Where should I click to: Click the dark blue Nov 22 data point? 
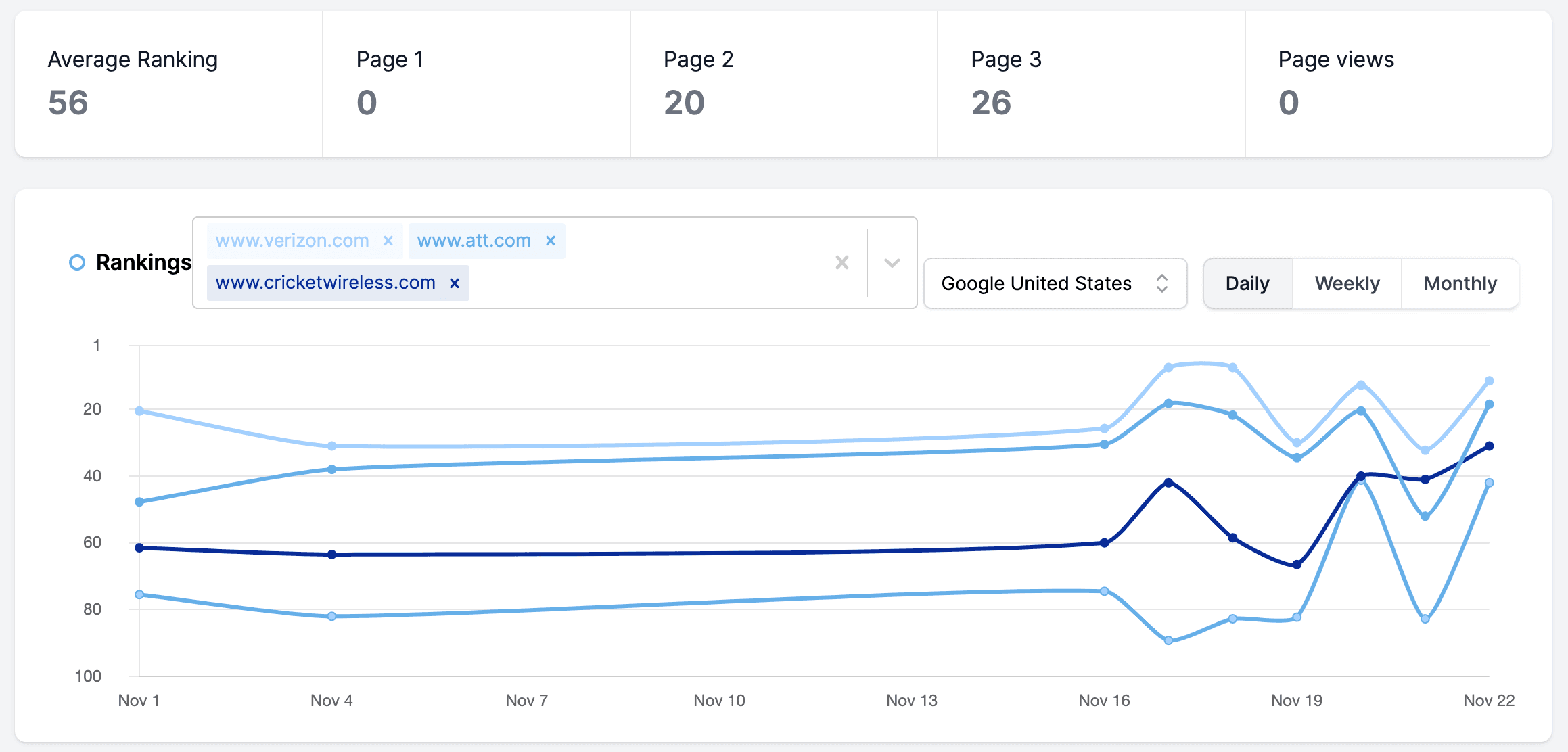tap(1489, 446)
